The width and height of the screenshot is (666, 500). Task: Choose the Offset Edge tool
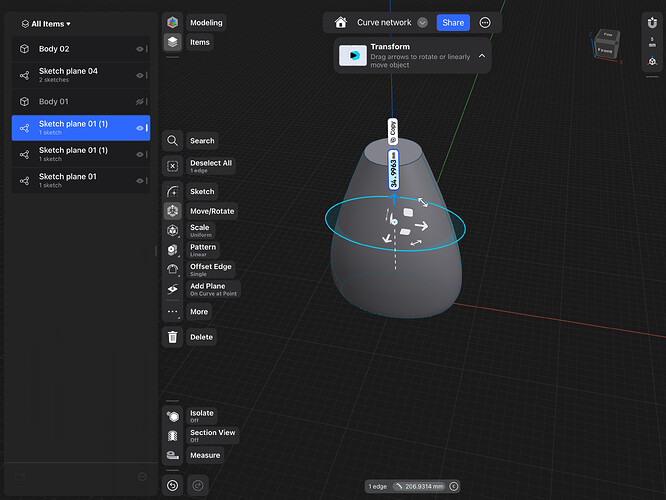click(173, 269)
